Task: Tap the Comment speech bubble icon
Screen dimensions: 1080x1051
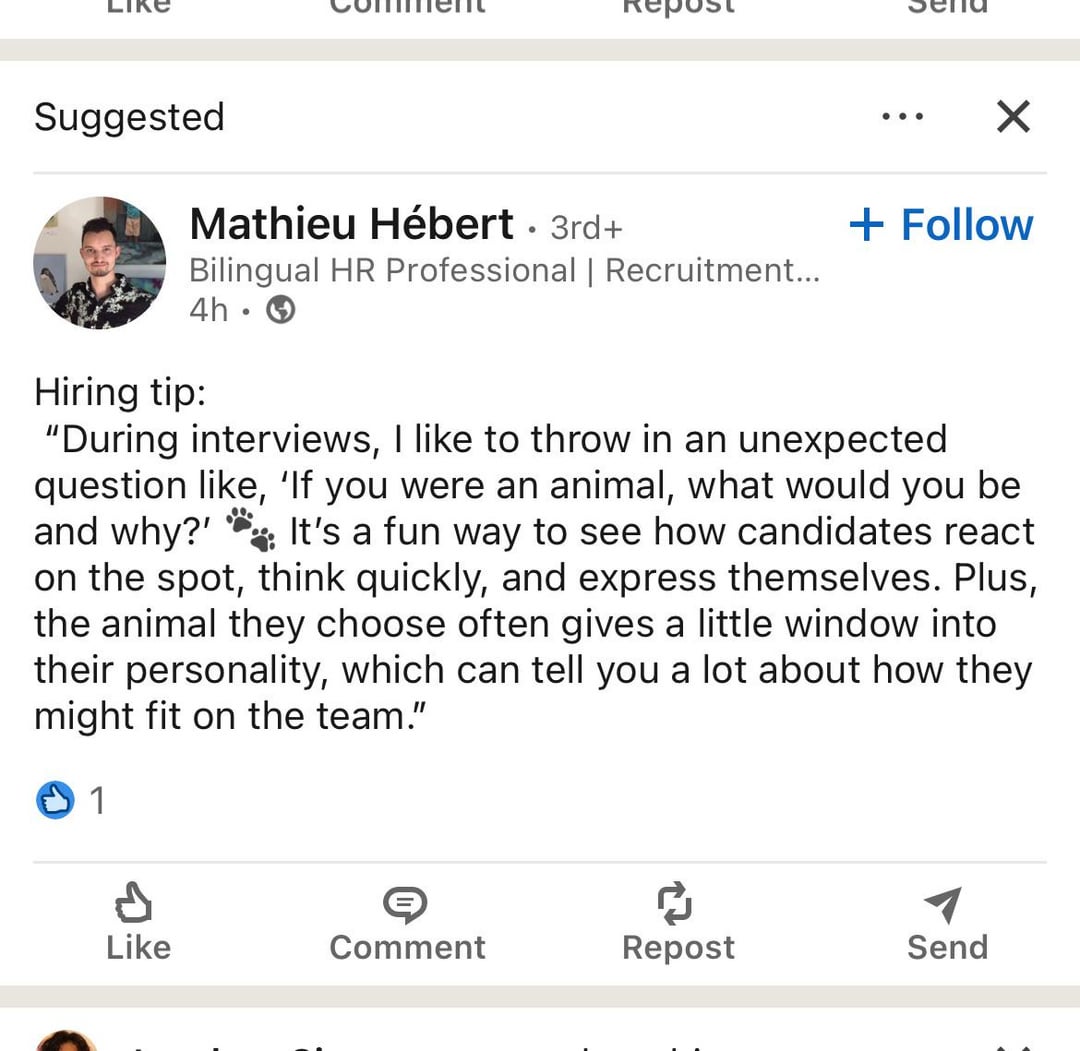Action: click(x=405, y=904)
